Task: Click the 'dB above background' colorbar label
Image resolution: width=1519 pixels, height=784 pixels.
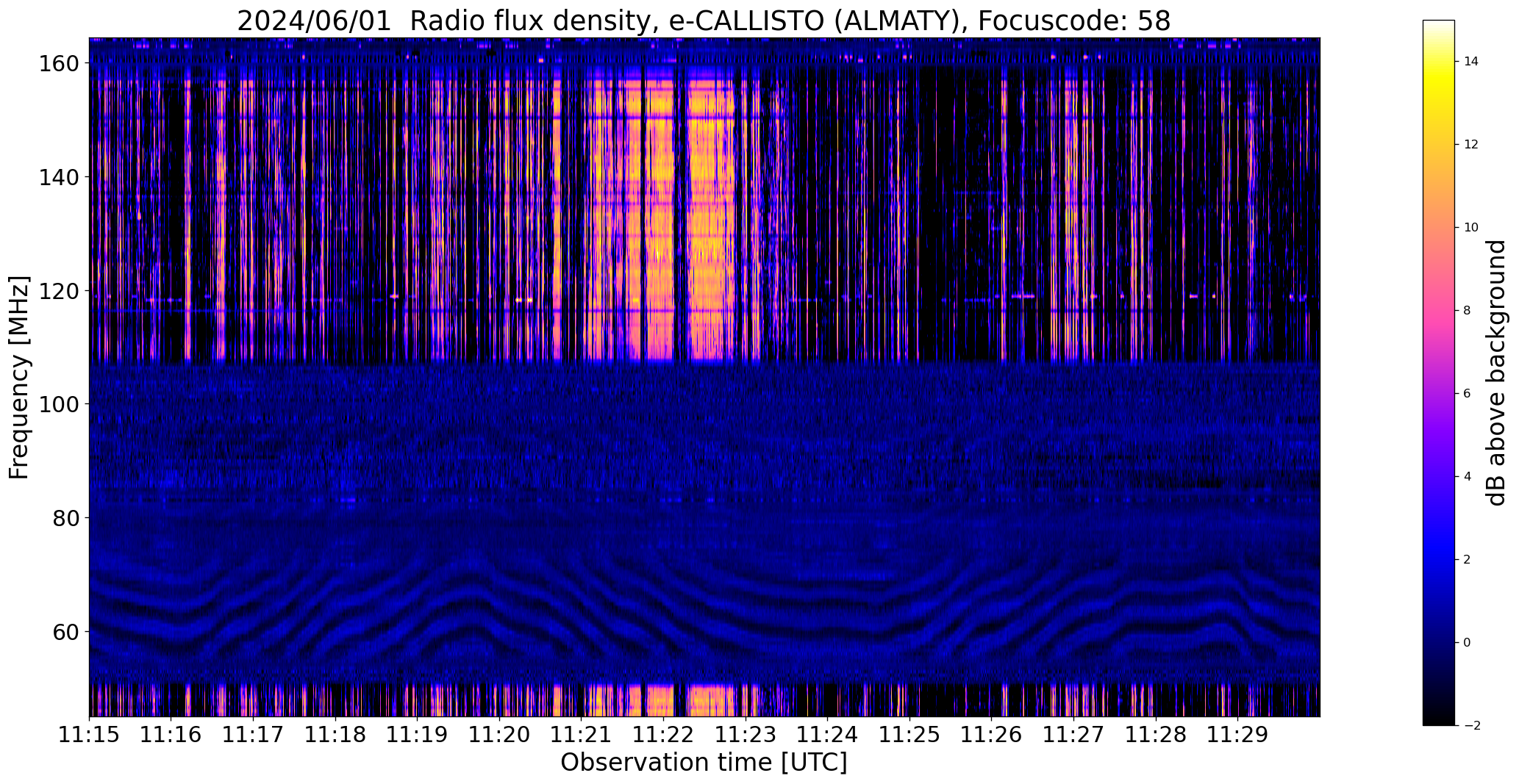Action: (x=1496, y=373)
